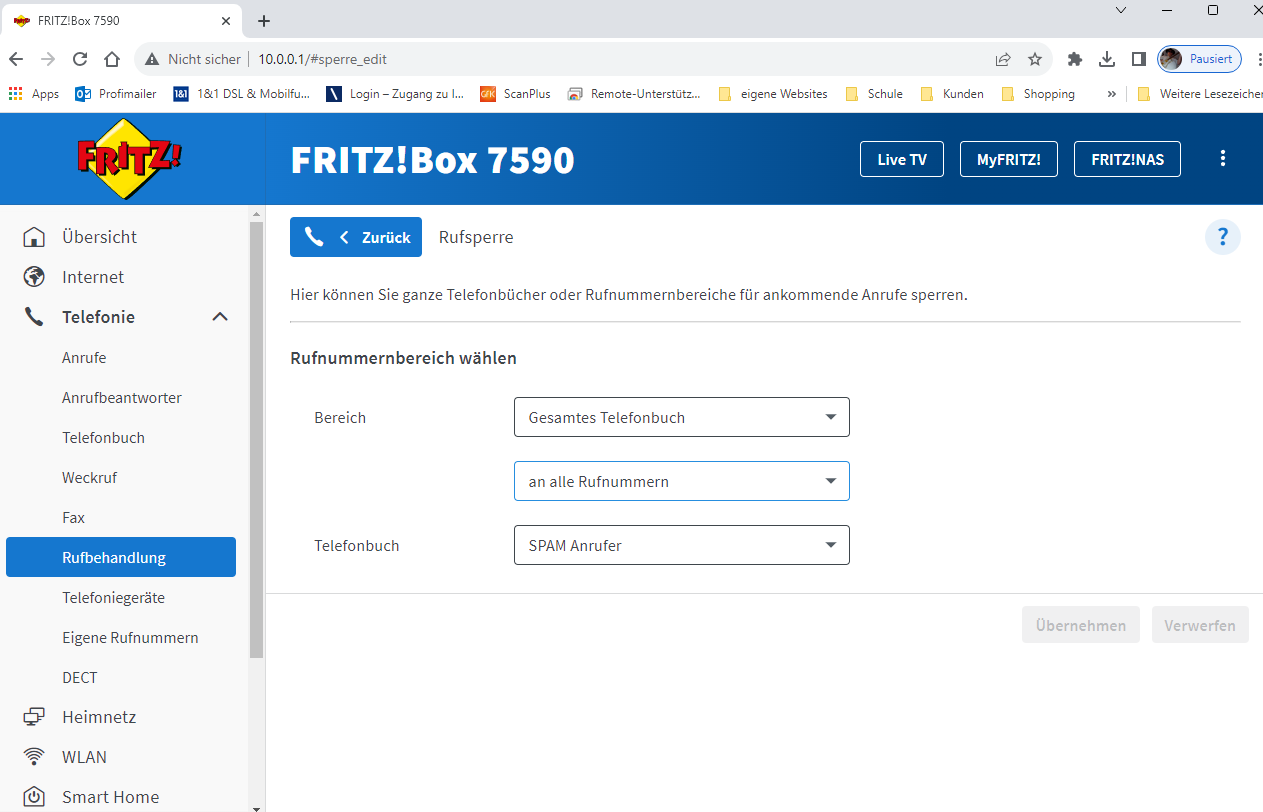Open Telefonbuch dropdown showing SPAM Anrufer
The width and height of the screenshot is (1263, 812).
tap(681, 546)
